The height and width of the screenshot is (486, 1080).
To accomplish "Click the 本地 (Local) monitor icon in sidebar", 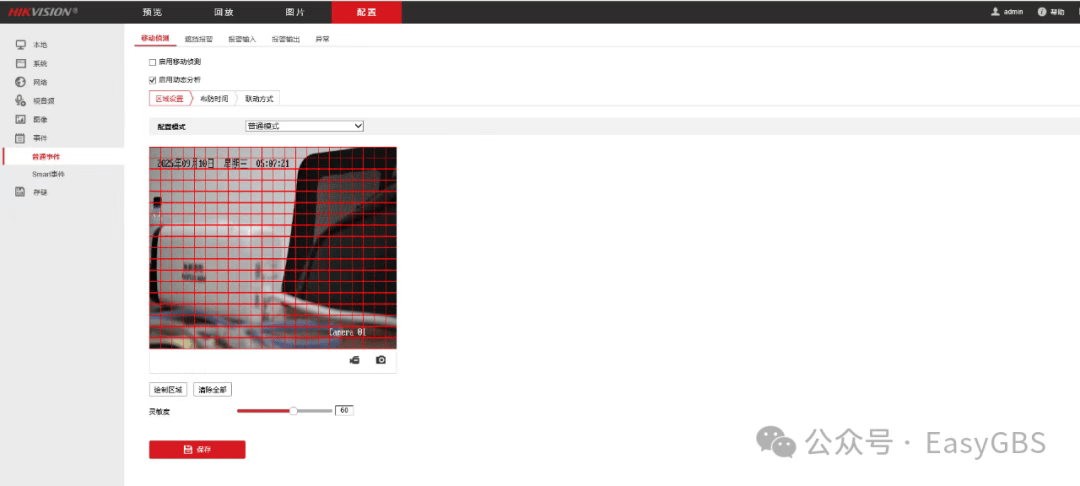I will click(20, 45).
